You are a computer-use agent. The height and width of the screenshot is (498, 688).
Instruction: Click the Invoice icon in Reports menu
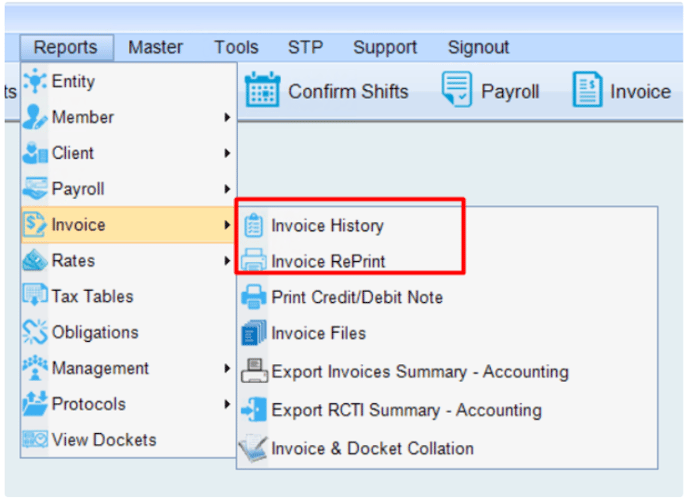tap(35, 224)
